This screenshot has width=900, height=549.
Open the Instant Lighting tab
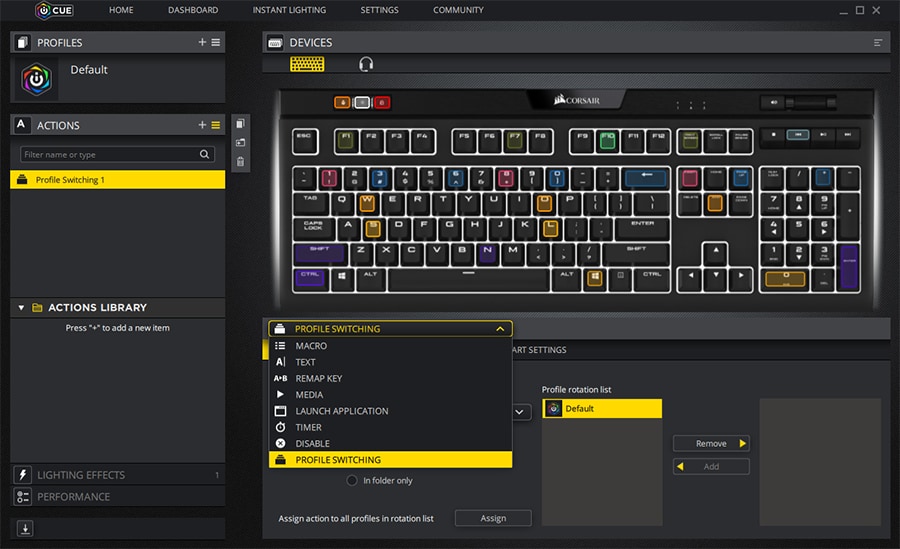pos(289,10)
